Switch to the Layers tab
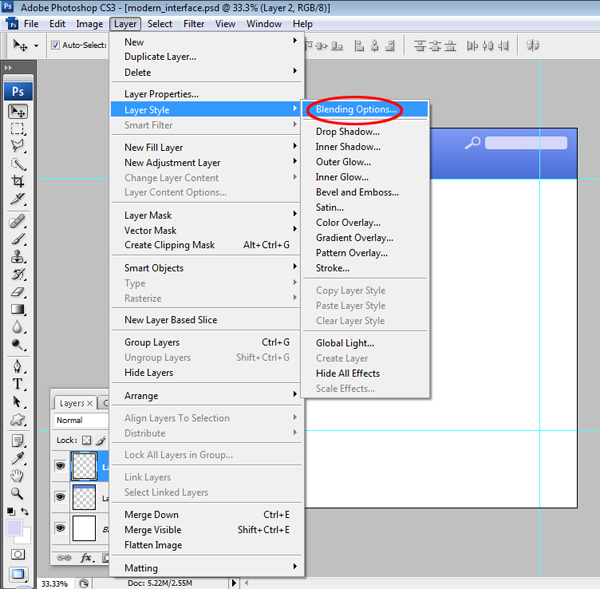This screenshot has height=589, width=600. [75, 403]
